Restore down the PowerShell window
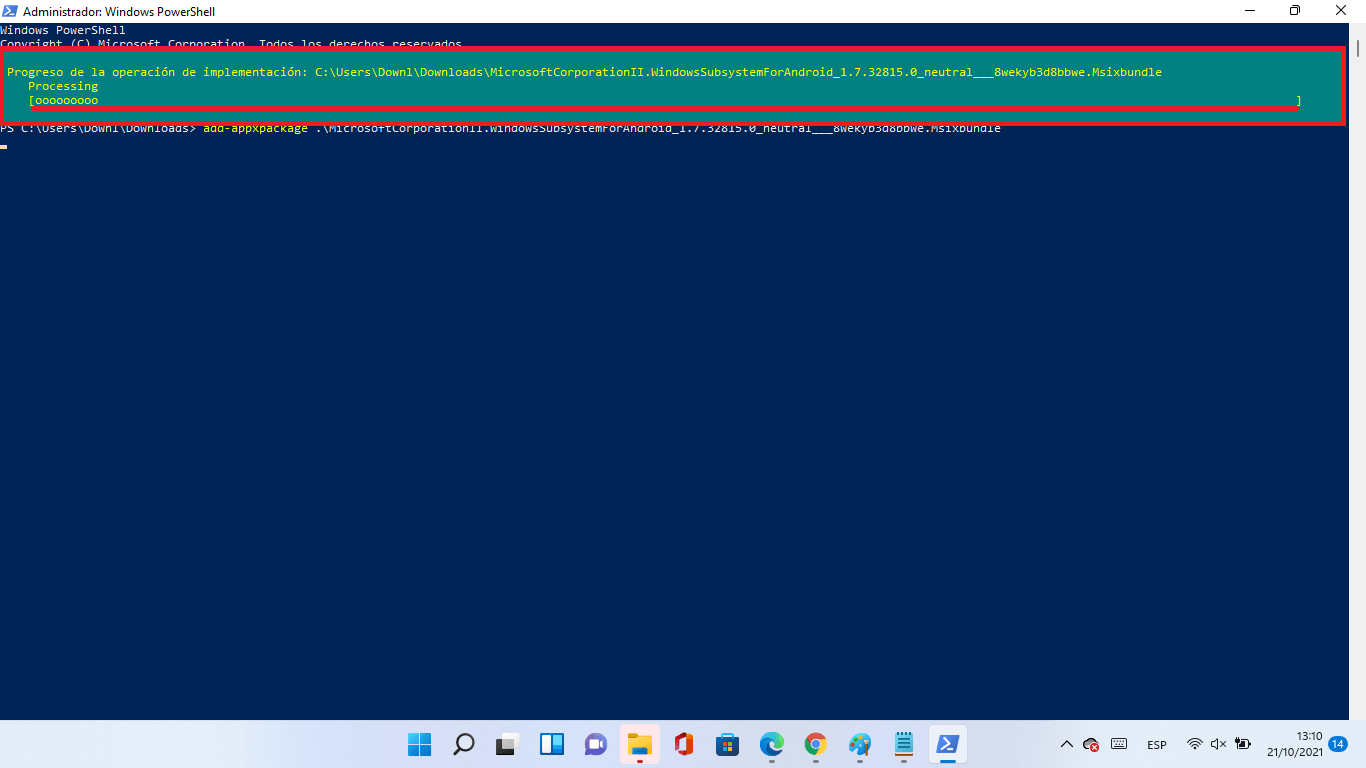This screenshot has width=1366, height=768. (x=1295, y=11)
